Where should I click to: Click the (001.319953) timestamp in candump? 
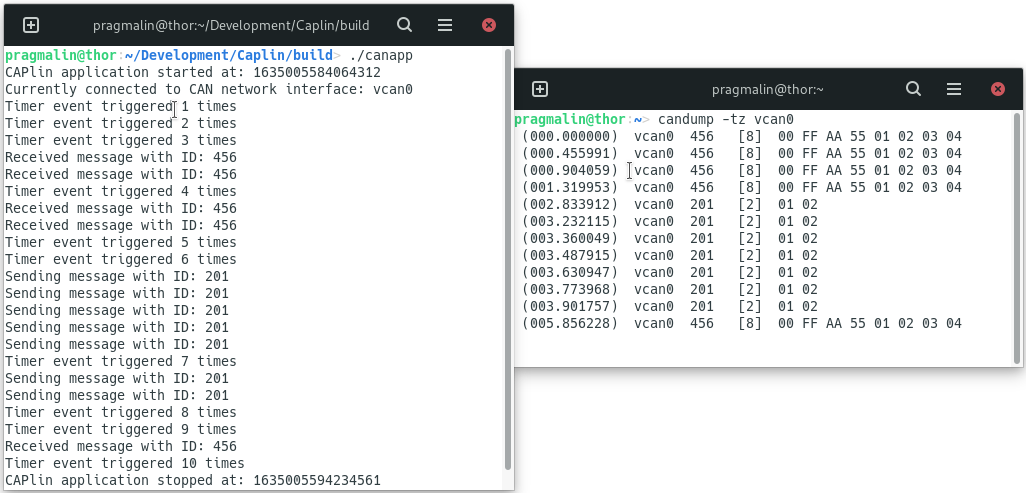[570, 187]
